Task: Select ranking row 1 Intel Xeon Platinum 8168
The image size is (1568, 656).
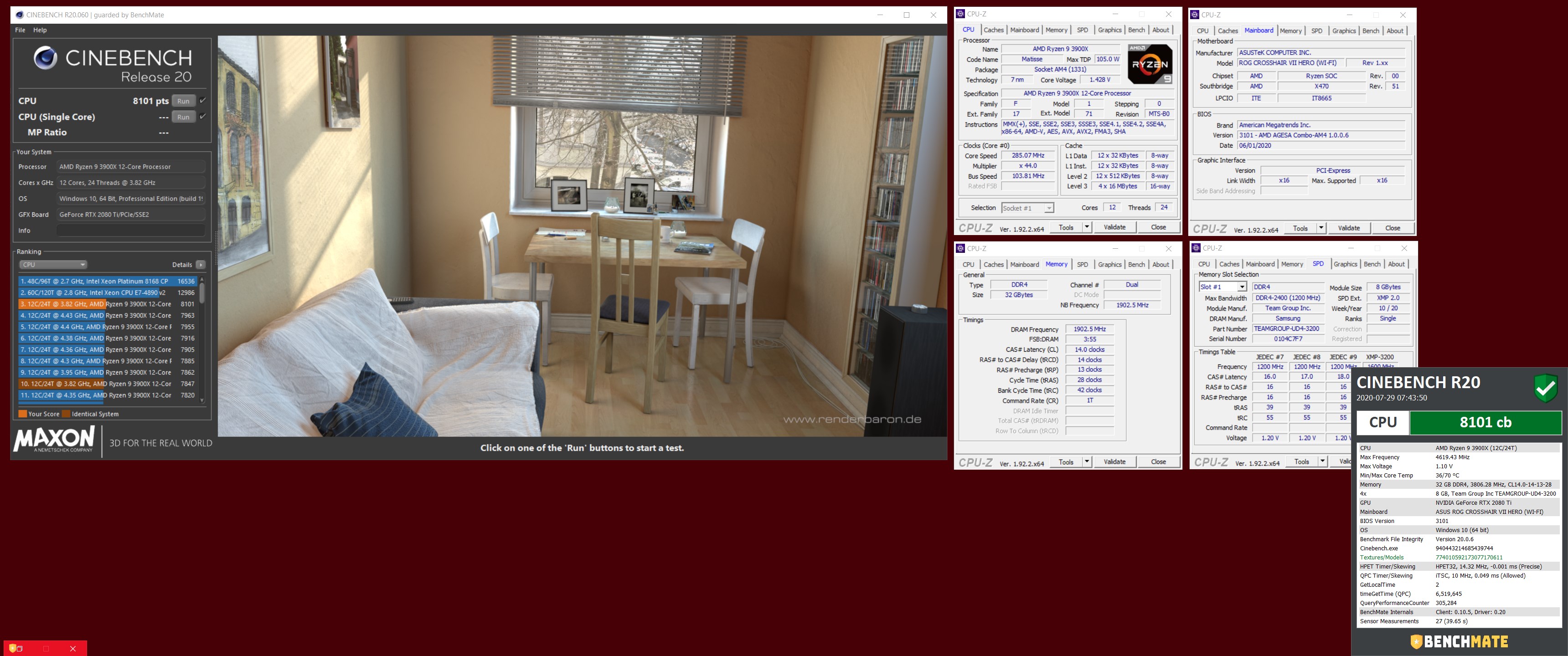Action: (x=108, y=281)
